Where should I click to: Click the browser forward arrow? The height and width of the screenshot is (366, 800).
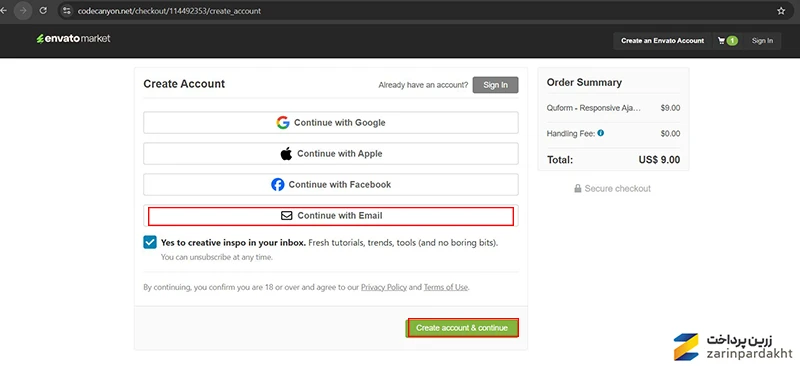tap(23, 11)
